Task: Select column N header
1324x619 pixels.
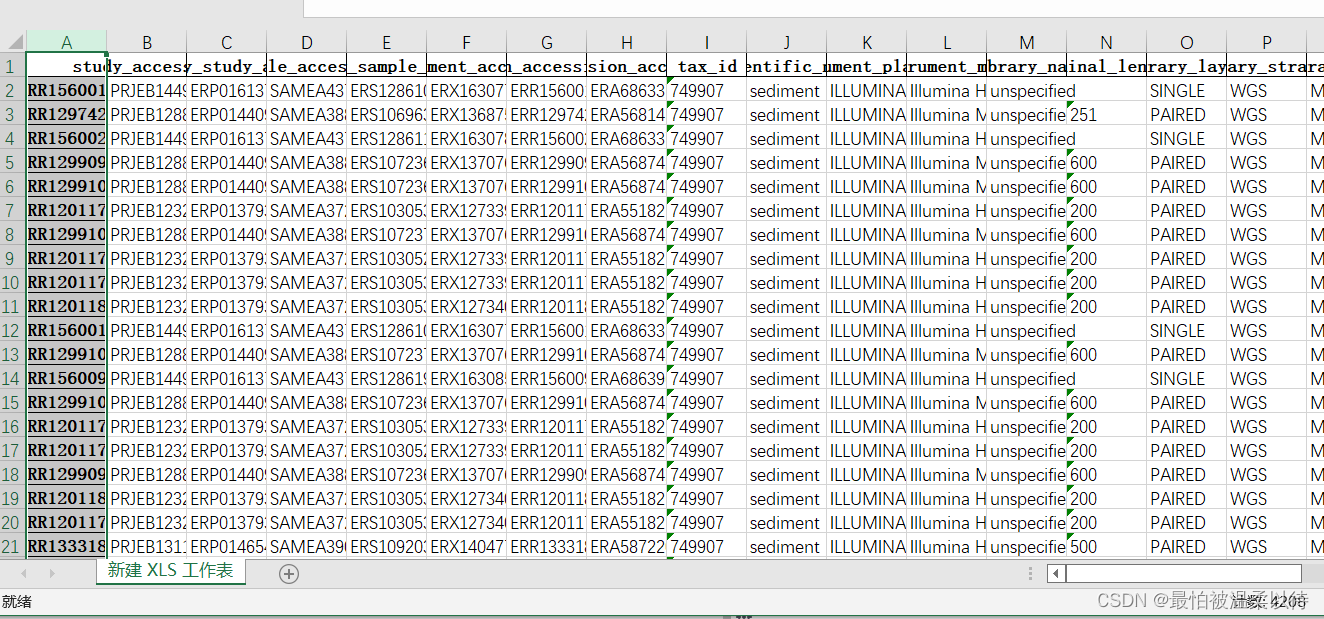Action: [1107, 42]
